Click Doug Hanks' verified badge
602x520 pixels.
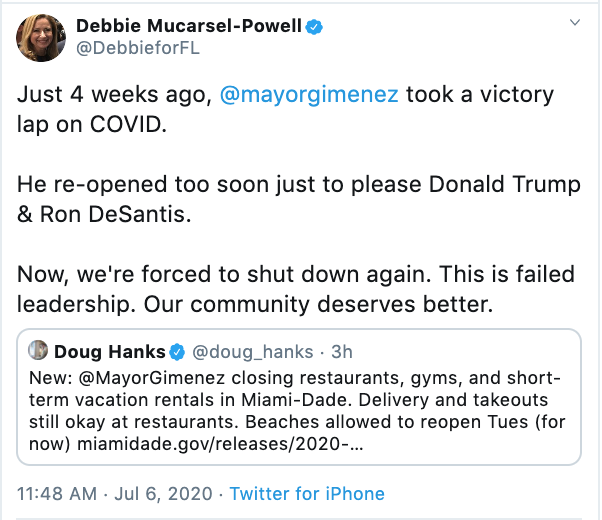click(x=177, y=352)
